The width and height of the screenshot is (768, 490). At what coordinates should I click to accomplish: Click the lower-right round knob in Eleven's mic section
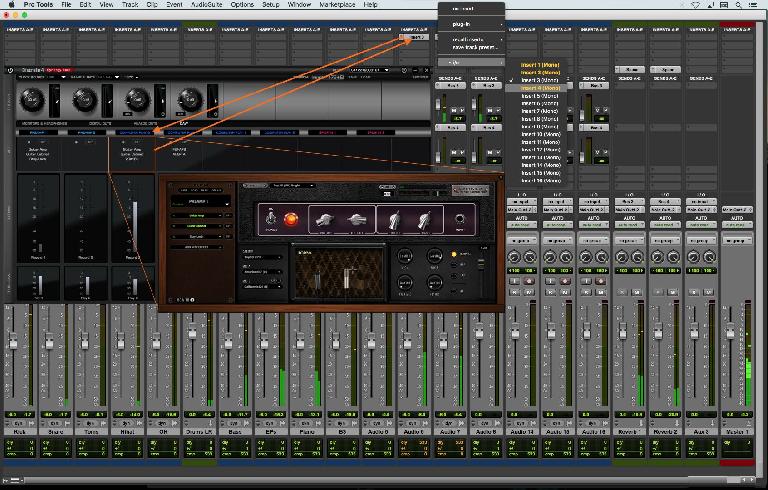434,283
